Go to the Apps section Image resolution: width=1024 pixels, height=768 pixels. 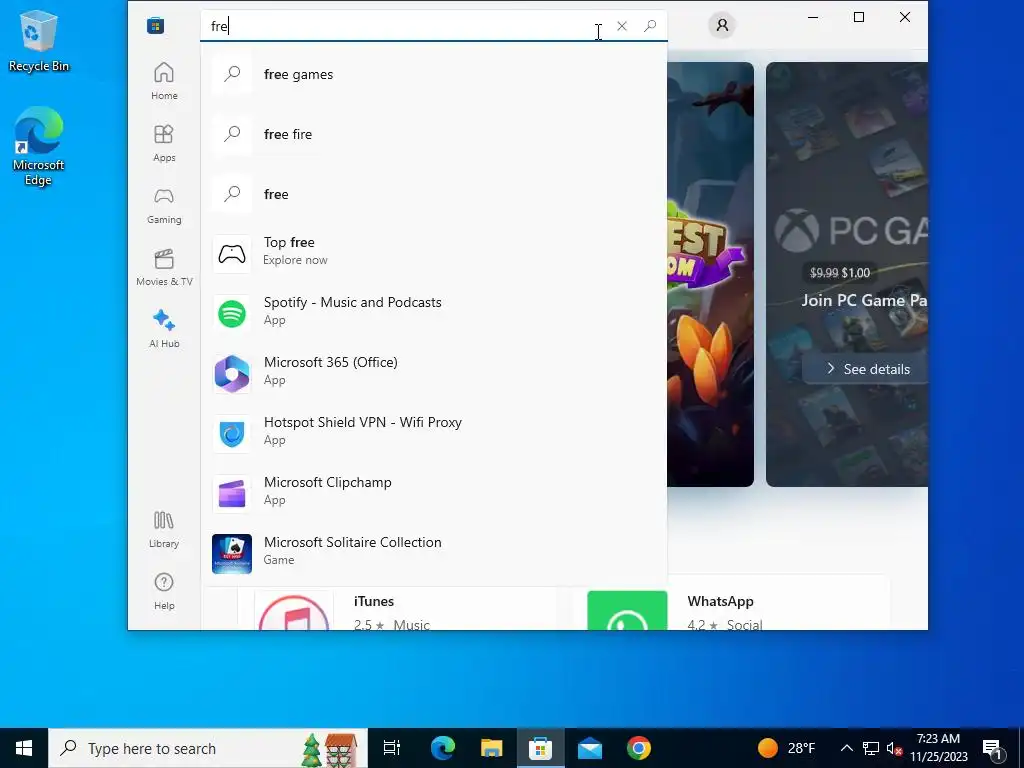pyautogui.click(x=164, y=143)
